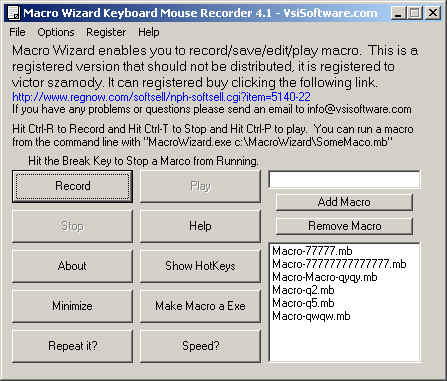This screenshot has height=381, width=447.
Task: Click the Repeat it? button
Action: pos(72,346)
